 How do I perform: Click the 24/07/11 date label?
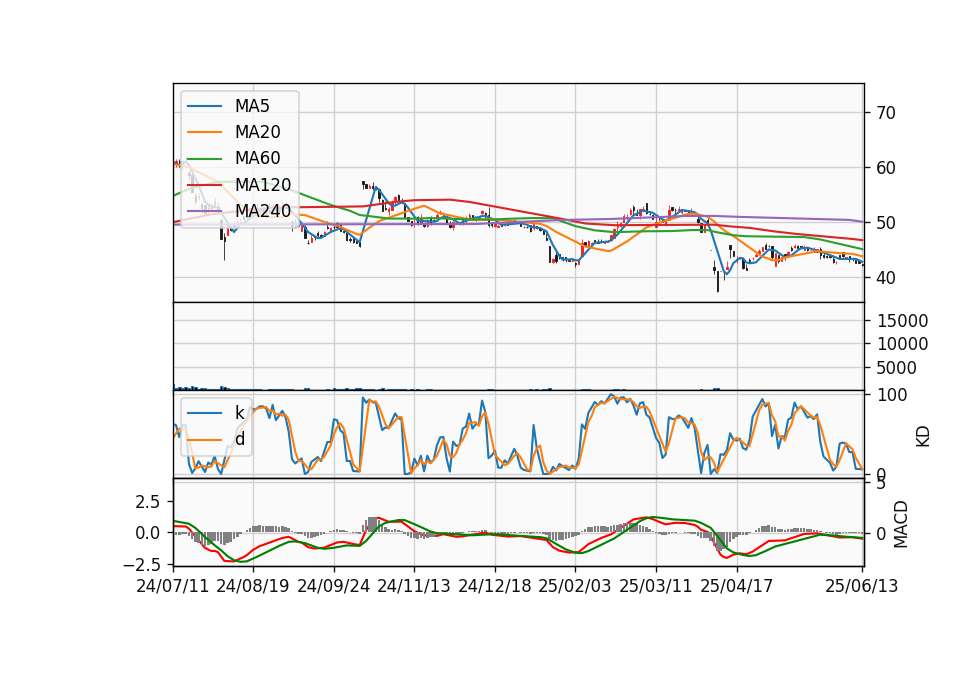point(173,586)
